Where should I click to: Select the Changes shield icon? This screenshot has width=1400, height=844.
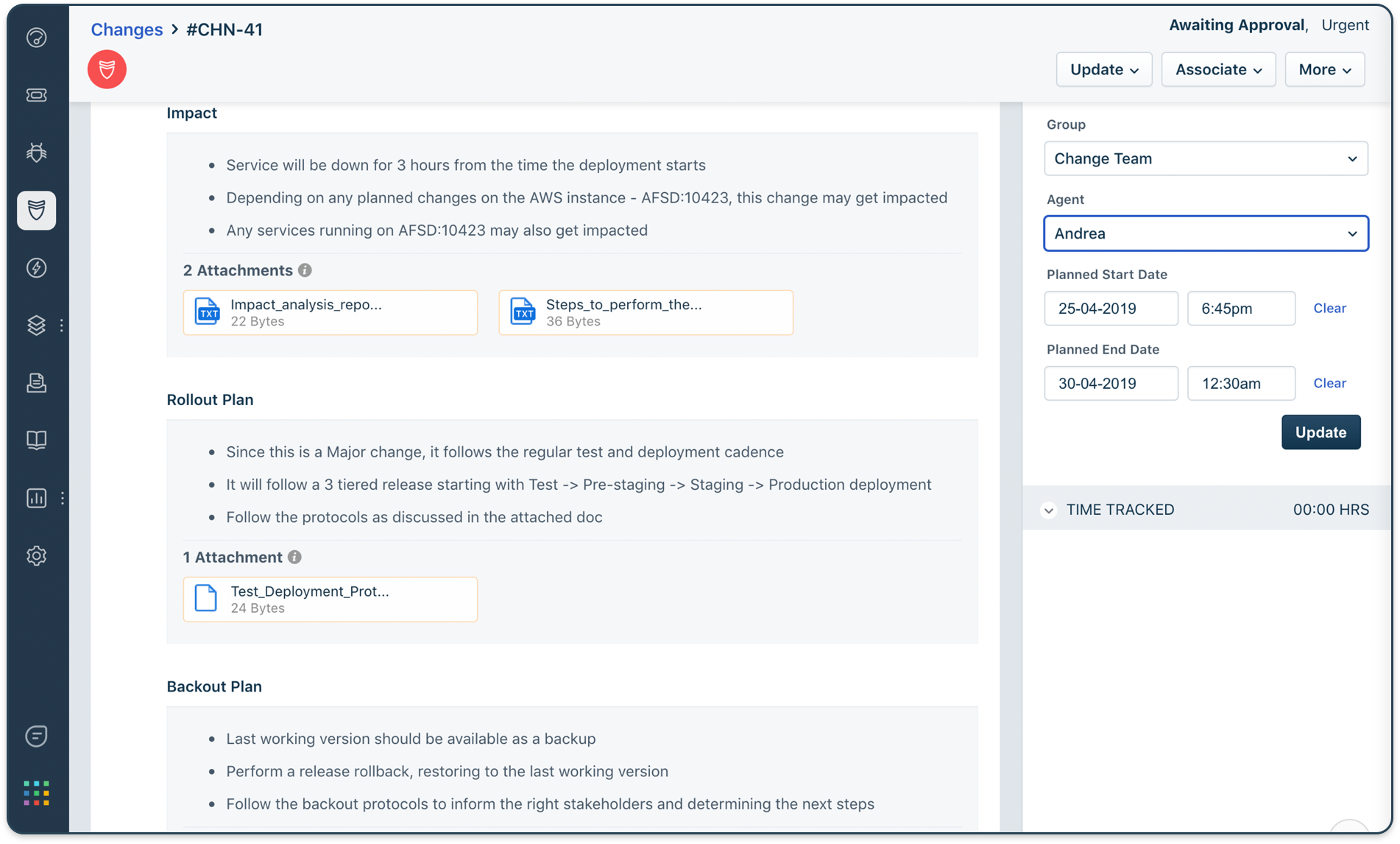36,211
